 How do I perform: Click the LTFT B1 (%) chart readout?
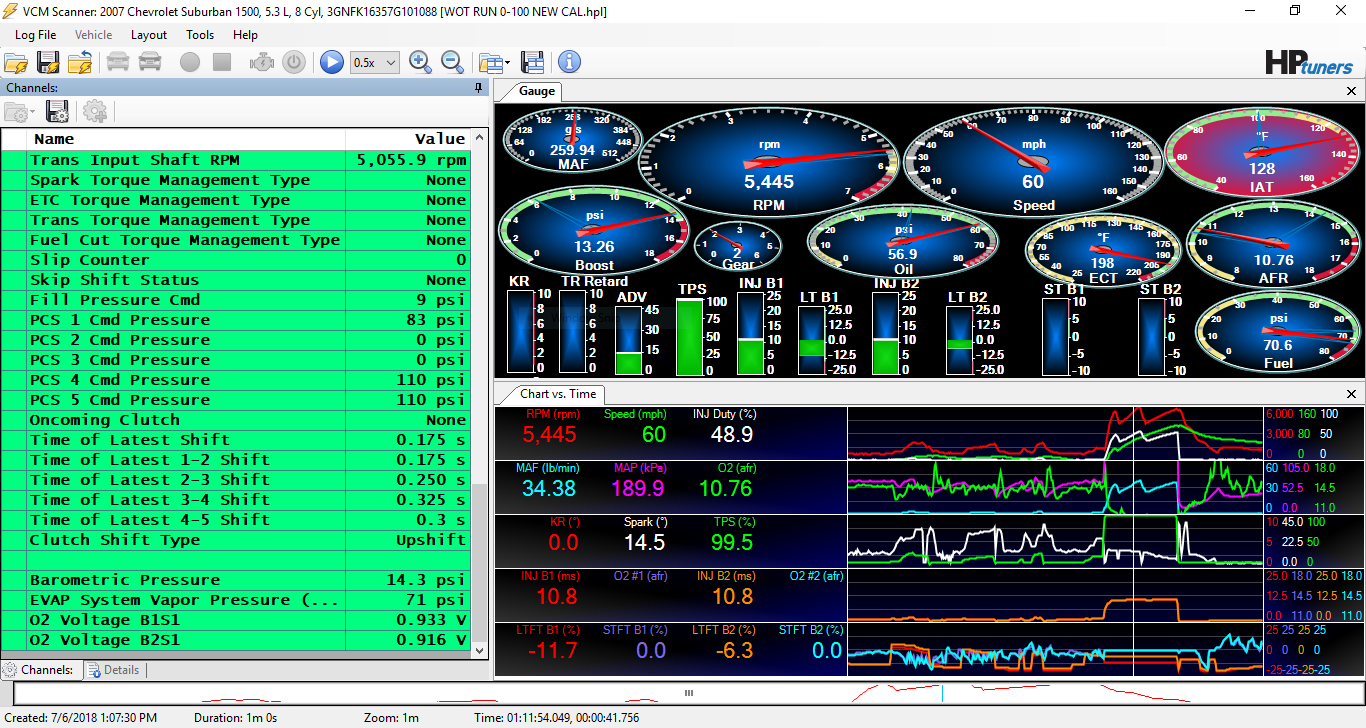pyautogui.click(x=553, y=650)
